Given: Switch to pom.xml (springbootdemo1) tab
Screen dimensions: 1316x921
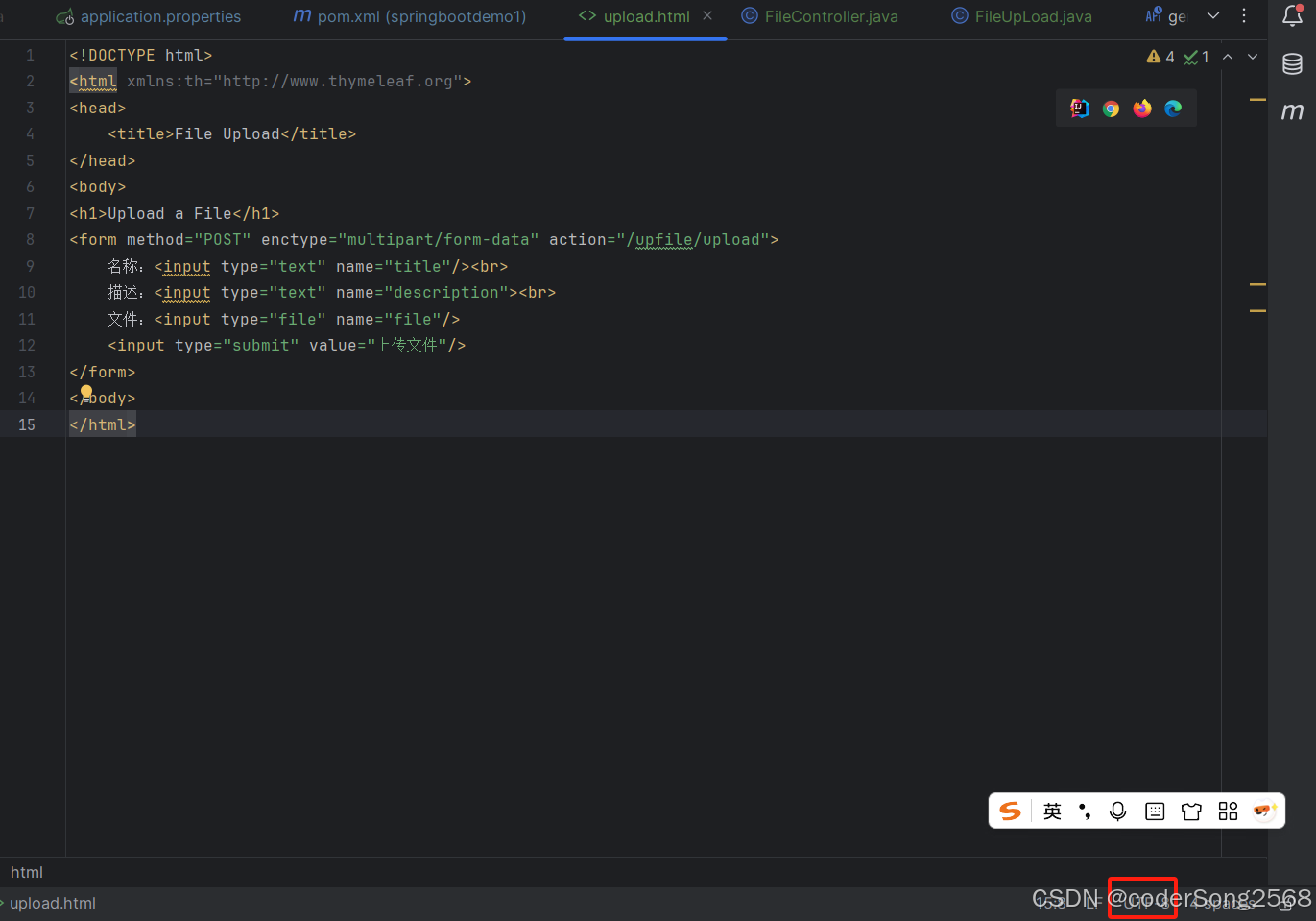Looking at the screenshot, I should [x=410, y=16].
